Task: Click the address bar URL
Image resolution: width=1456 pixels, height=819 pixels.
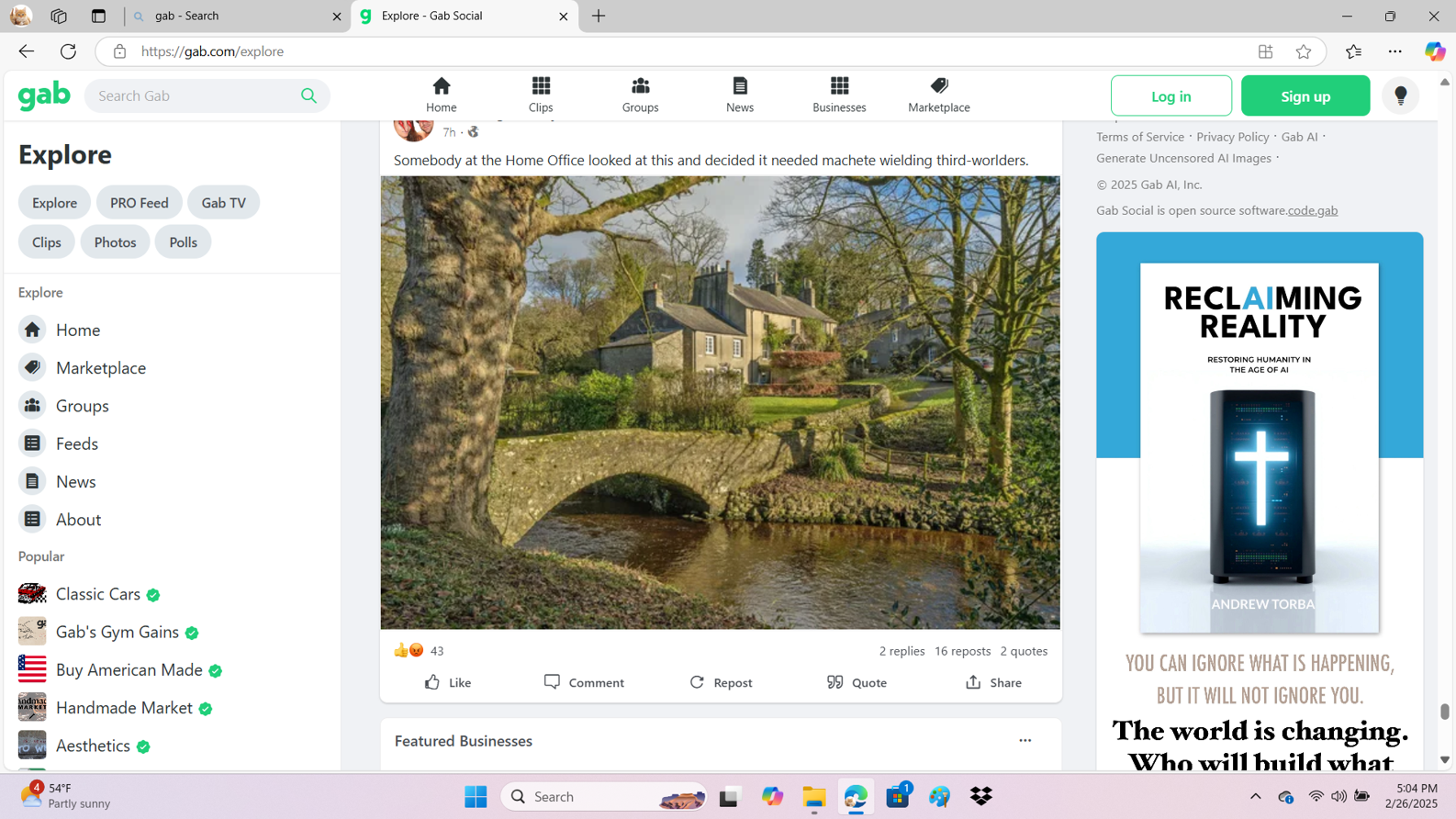Action: (212, 51)
